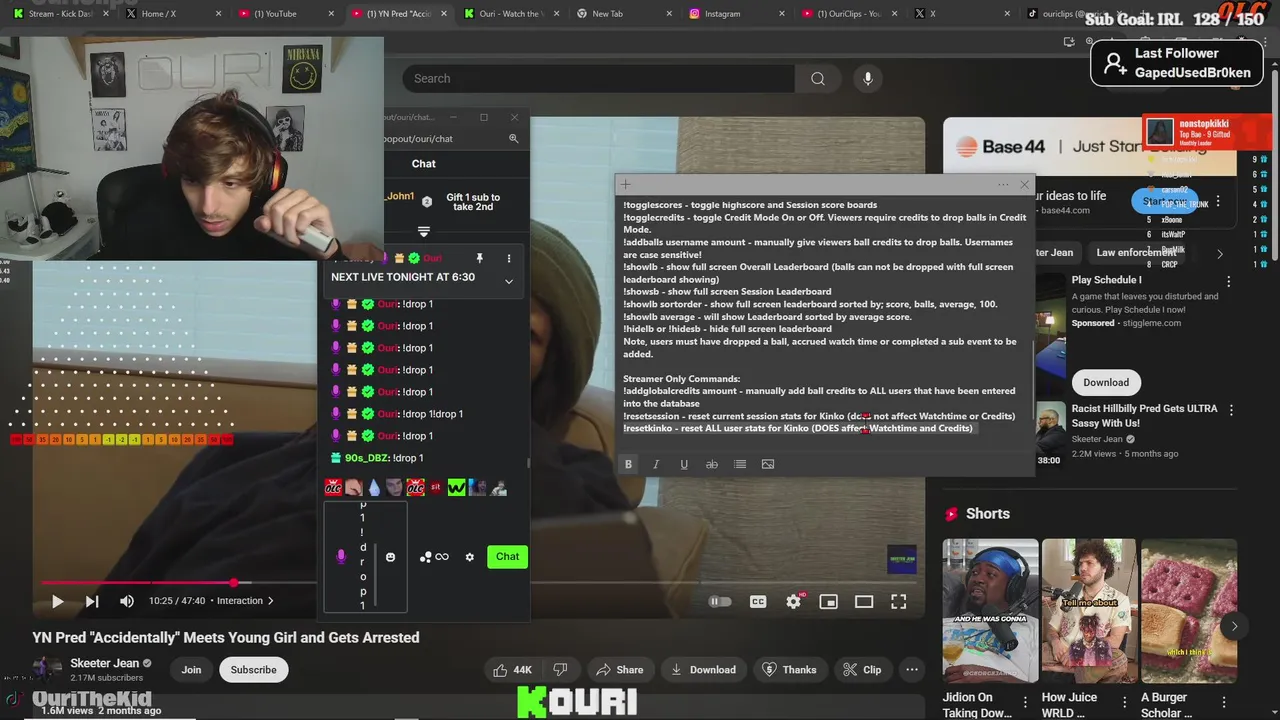Click the chat message input box

(364, 557)
